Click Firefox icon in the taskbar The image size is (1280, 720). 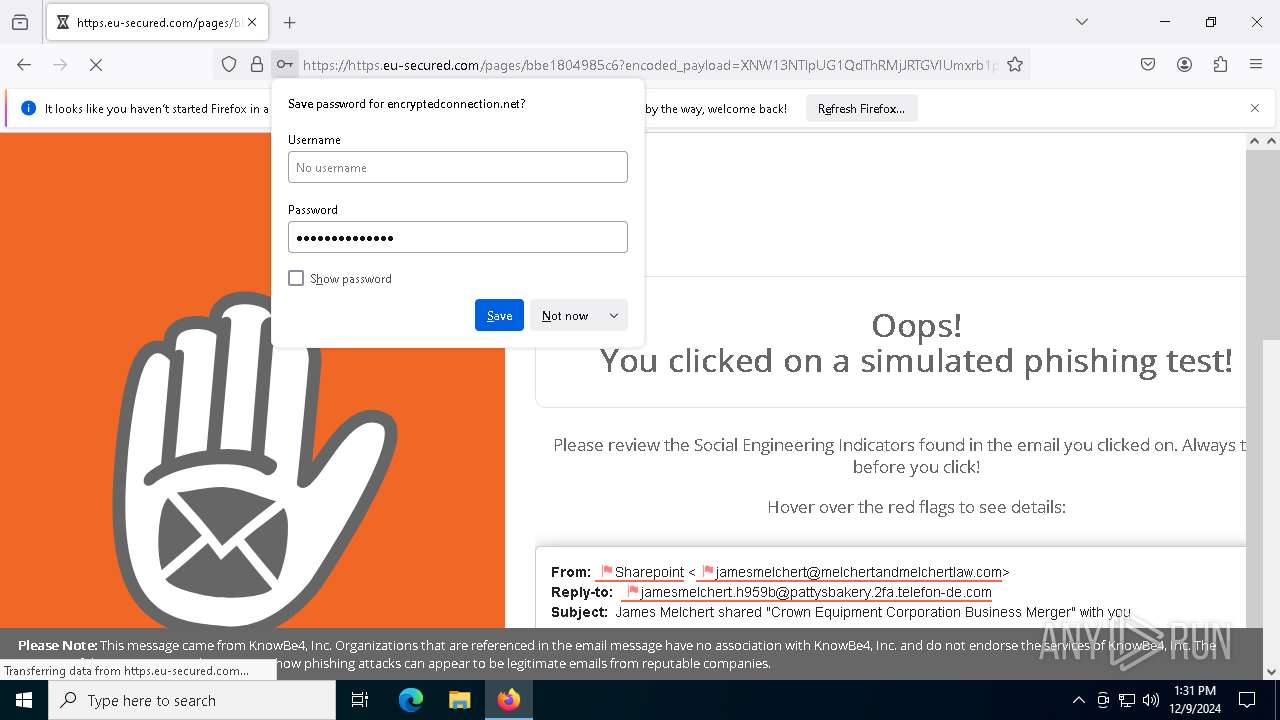coord(509,700)
